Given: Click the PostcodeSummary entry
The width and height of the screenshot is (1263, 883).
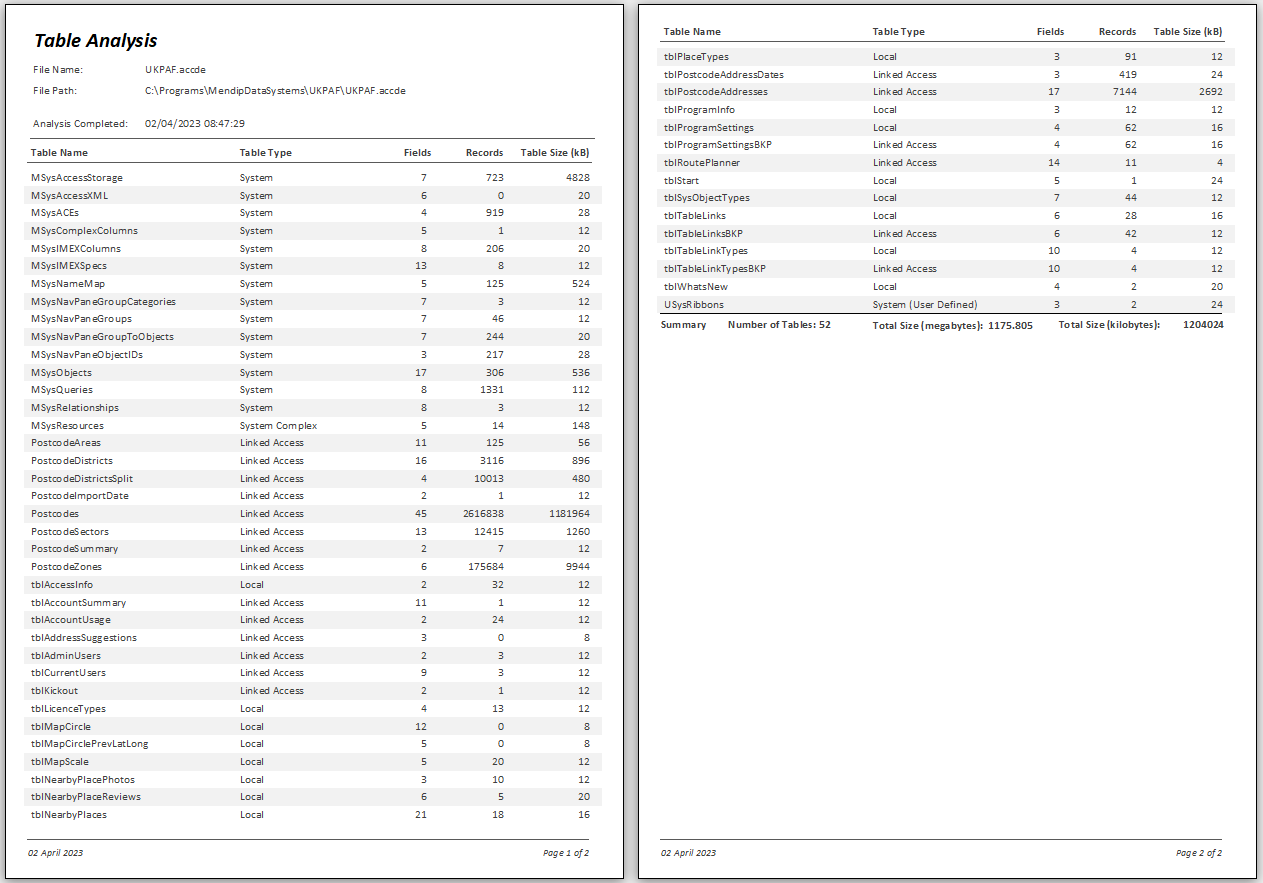Looking at the screenshot, I should [75, 549].
